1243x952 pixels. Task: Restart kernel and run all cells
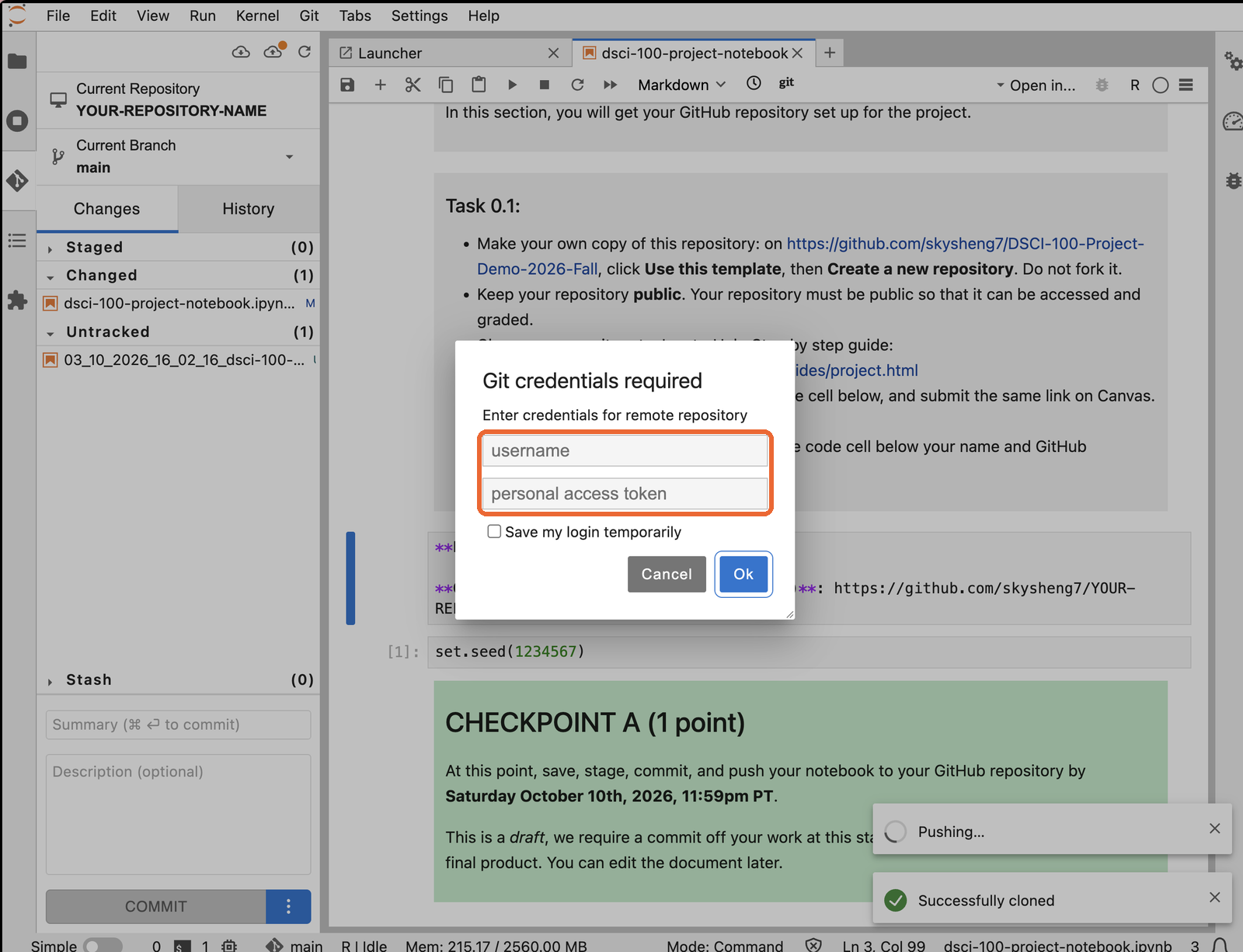coord(611,85)
